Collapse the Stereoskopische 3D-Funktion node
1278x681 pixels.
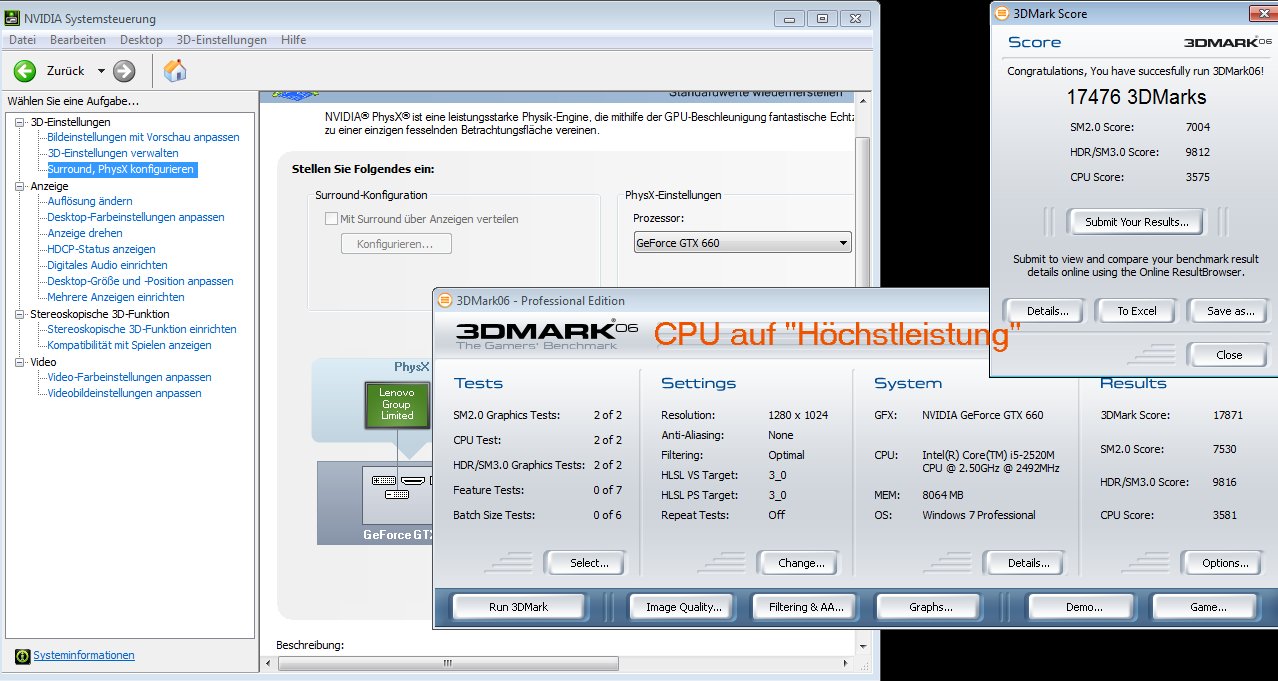(x=20, y=314)
